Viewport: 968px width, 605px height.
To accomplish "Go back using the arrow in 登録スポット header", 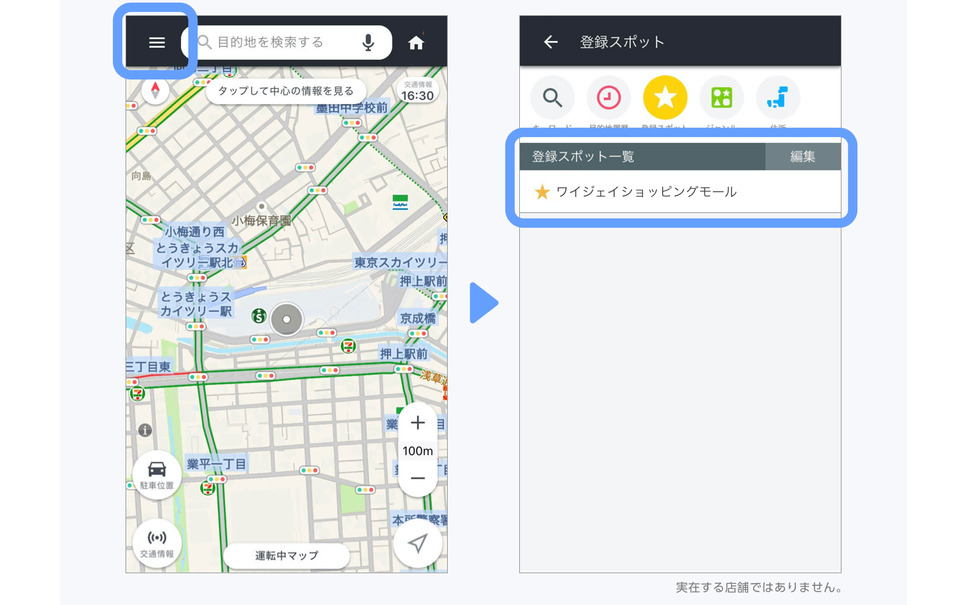I will [550, 42].
